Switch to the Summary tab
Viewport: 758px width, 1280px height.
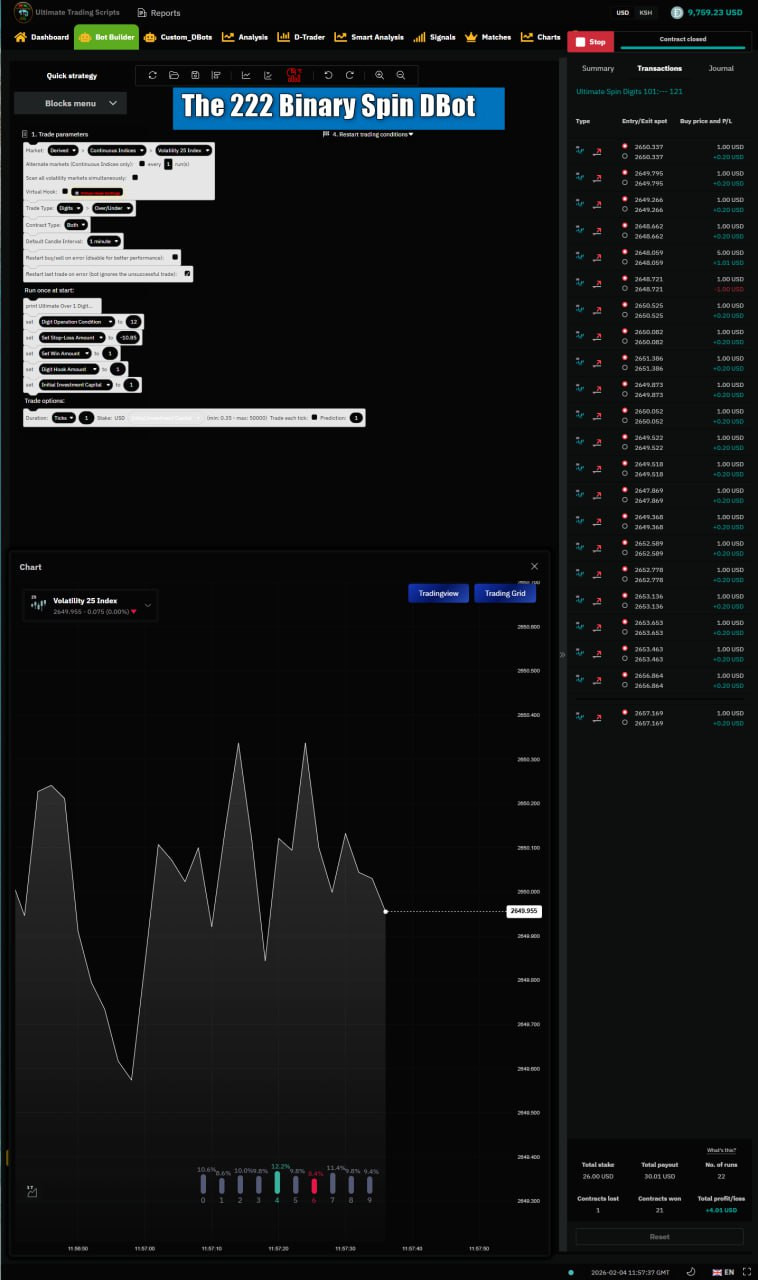[x=598, y=68]
